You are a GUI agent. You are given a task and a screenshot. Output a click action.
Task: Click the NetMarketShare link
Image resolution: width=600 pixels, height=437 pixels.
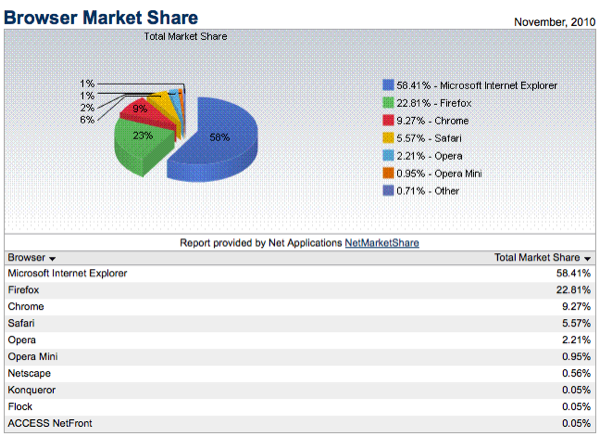point(382,242)
